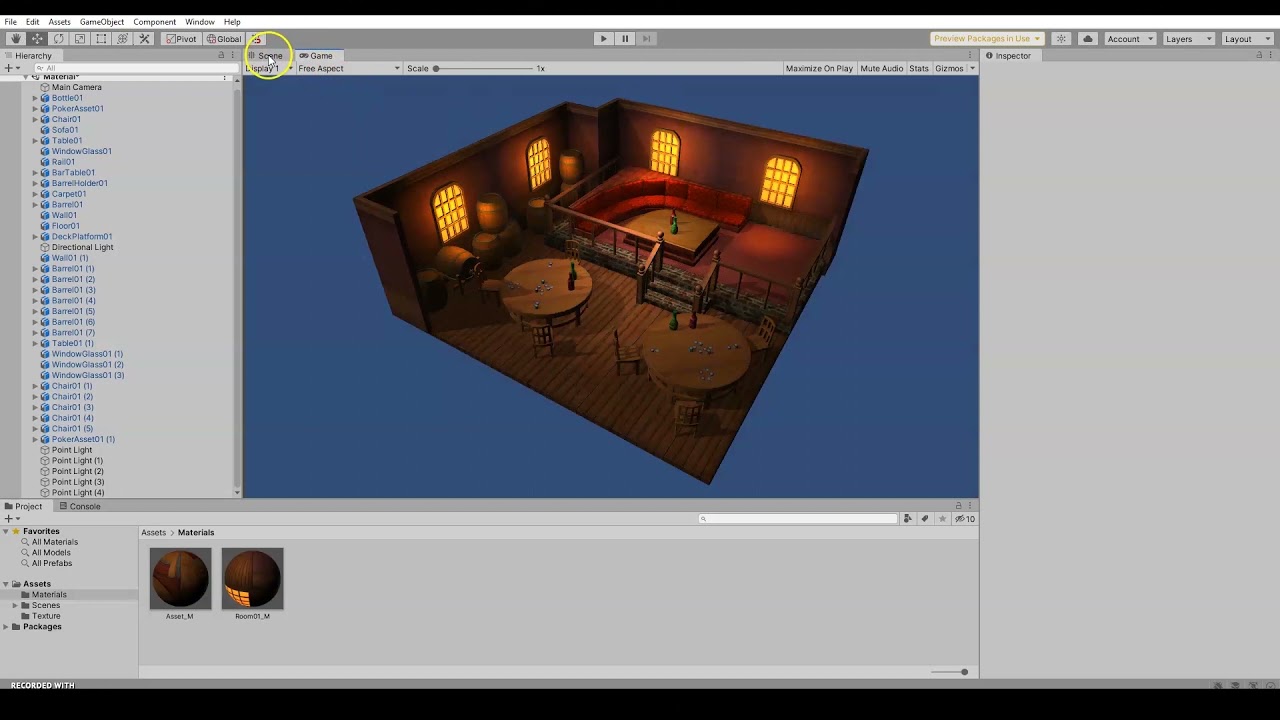Open the Window menu
Image resolution: width=1280 pixels, height=720 pixels.
click(200, 22)
